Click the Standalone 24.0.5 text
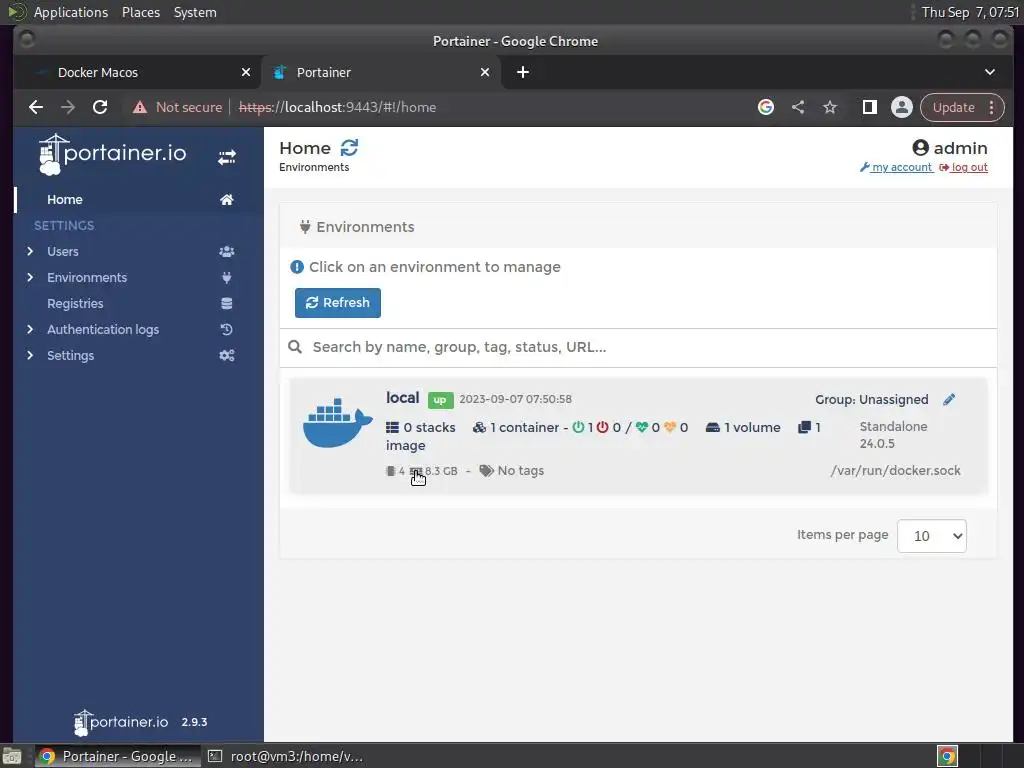This screenshot has height=768, width=1024. [x=893, y=435]
